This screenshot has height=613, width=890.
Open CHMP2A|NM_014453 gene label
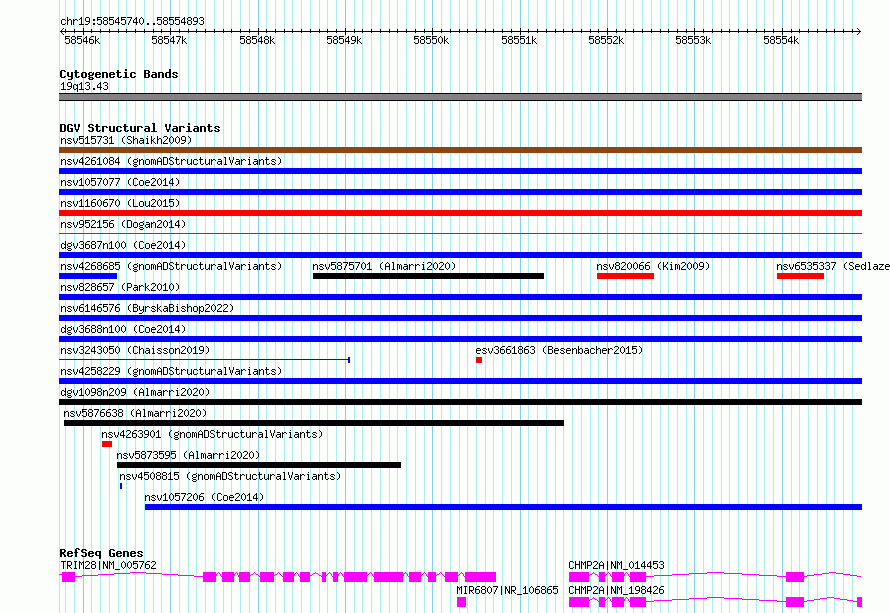616,565
